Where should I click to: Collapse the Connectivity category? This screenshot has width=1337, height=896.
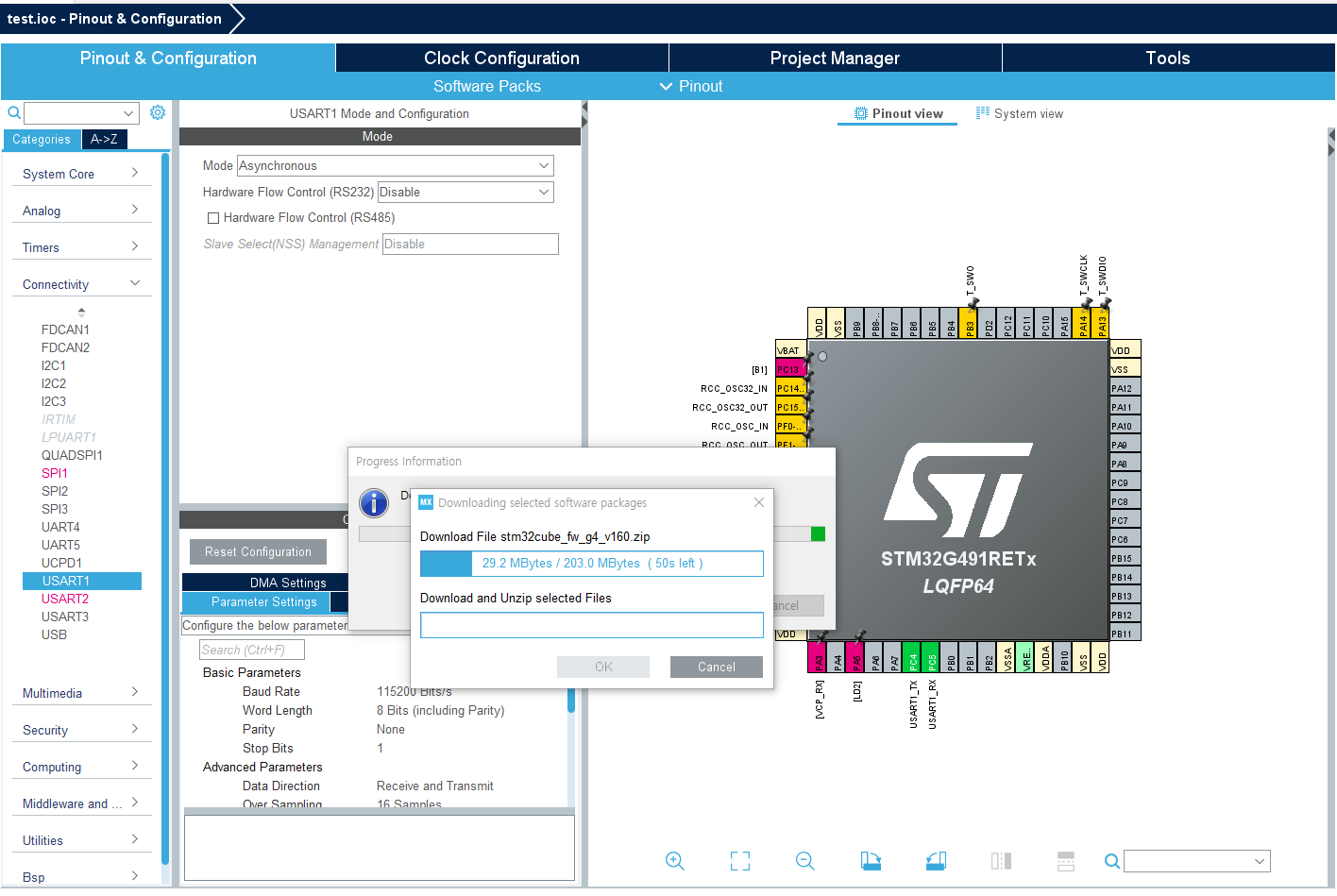pyautogui.click(x=81, y=284)
